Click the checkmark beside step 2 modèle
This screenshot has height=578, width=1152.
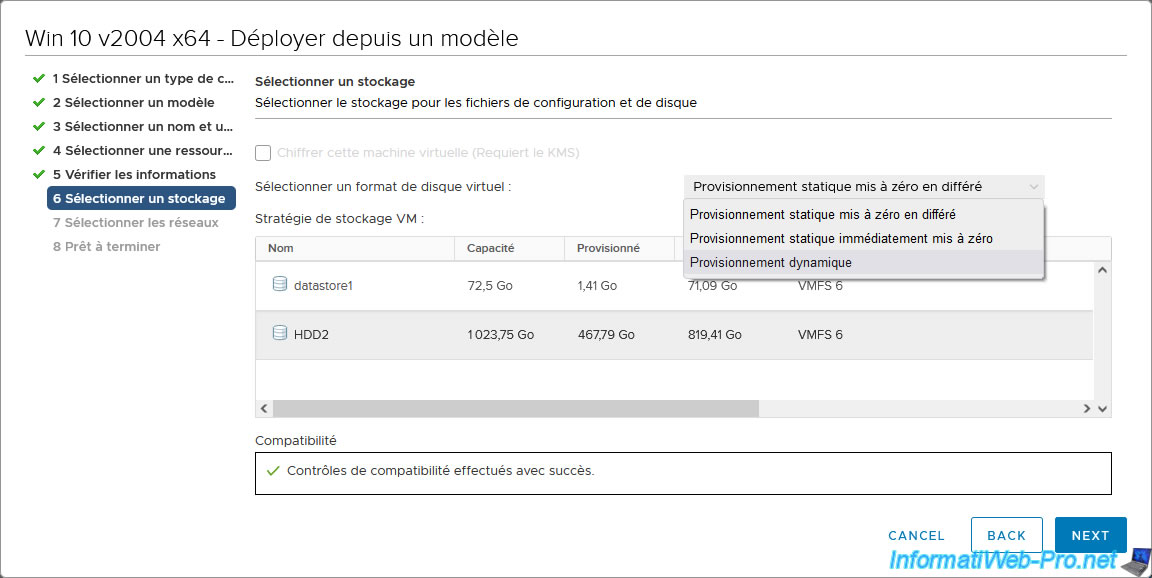coord(39,102)
